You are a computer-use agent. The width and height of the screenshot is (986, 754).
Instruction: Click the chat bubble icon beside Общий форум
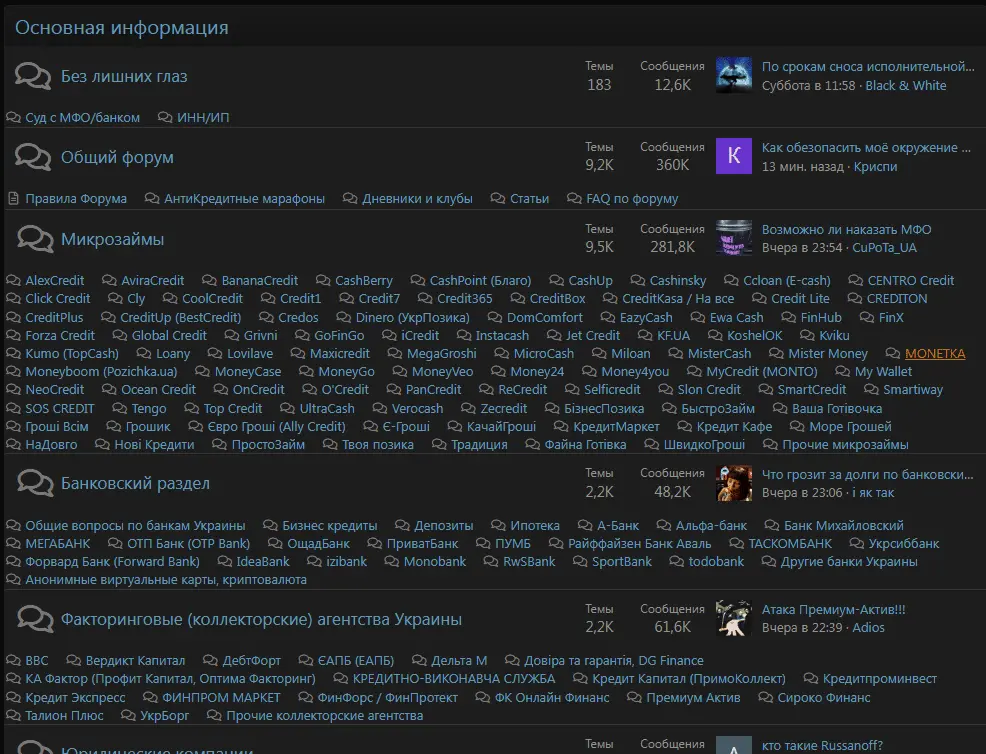tap(34, 158)
